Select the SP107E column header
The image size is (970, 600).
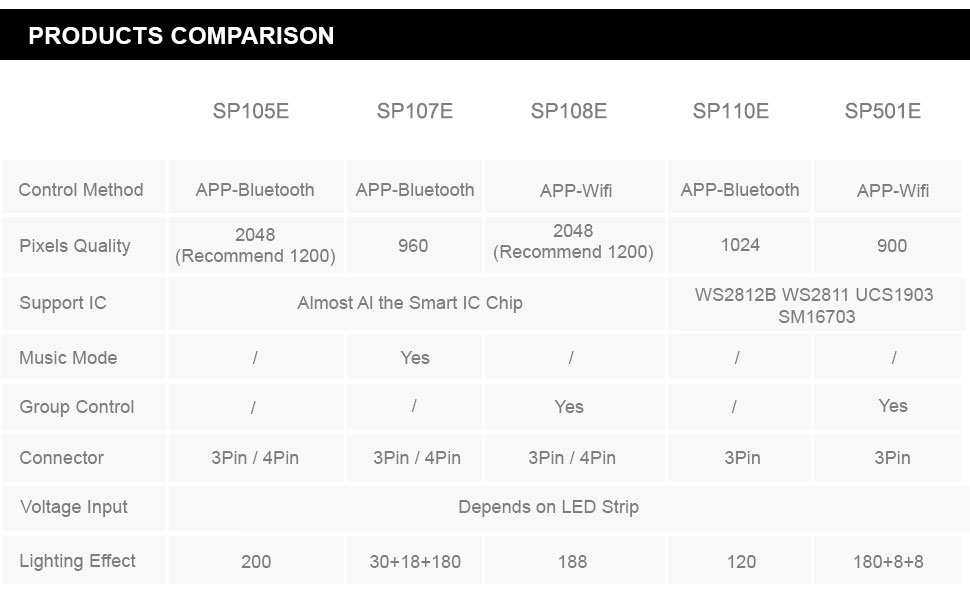pyautogui.click(x=414, y=111)
